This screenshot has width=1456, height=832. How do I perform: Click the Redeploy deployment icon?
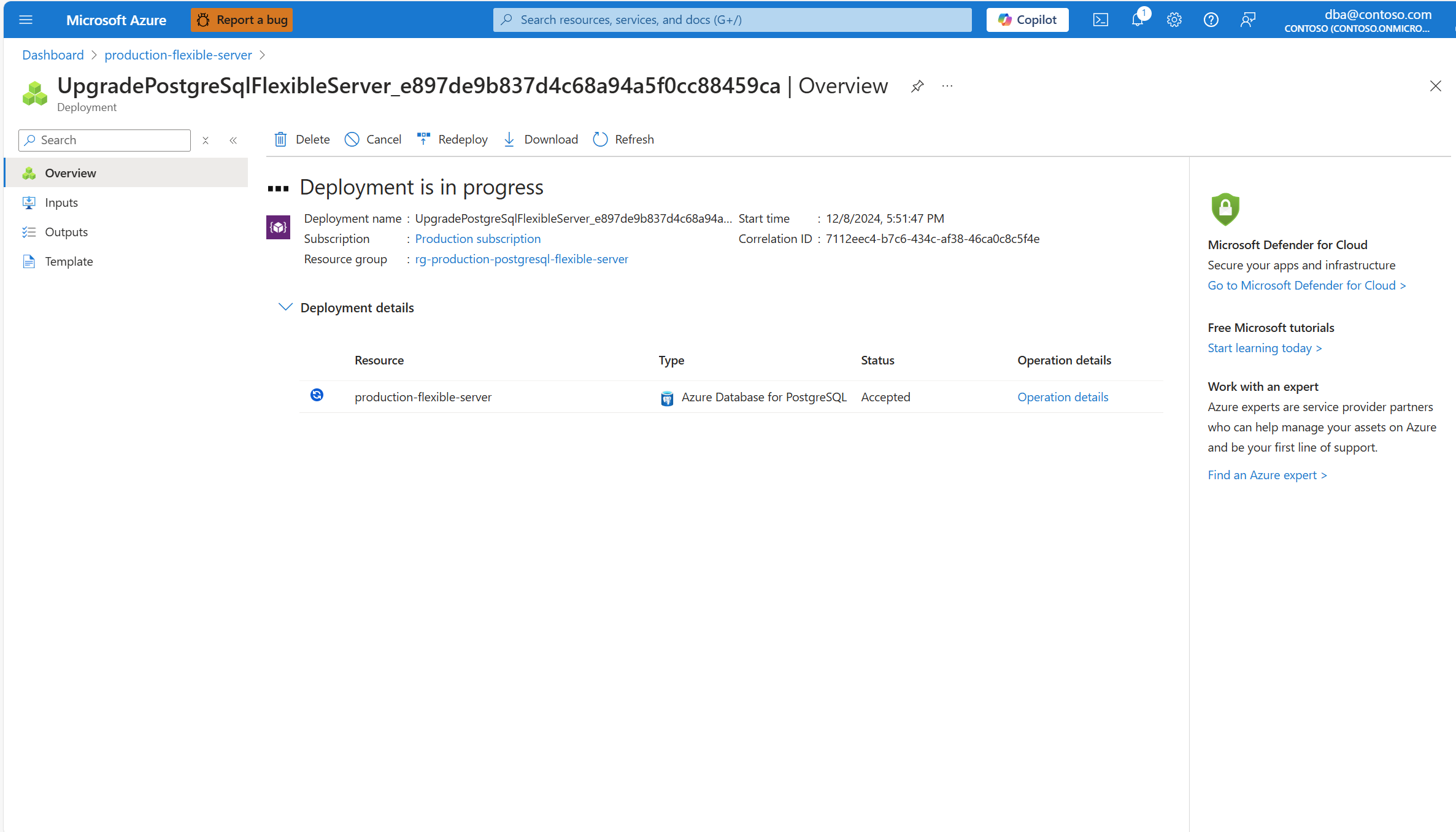(424, 139)
